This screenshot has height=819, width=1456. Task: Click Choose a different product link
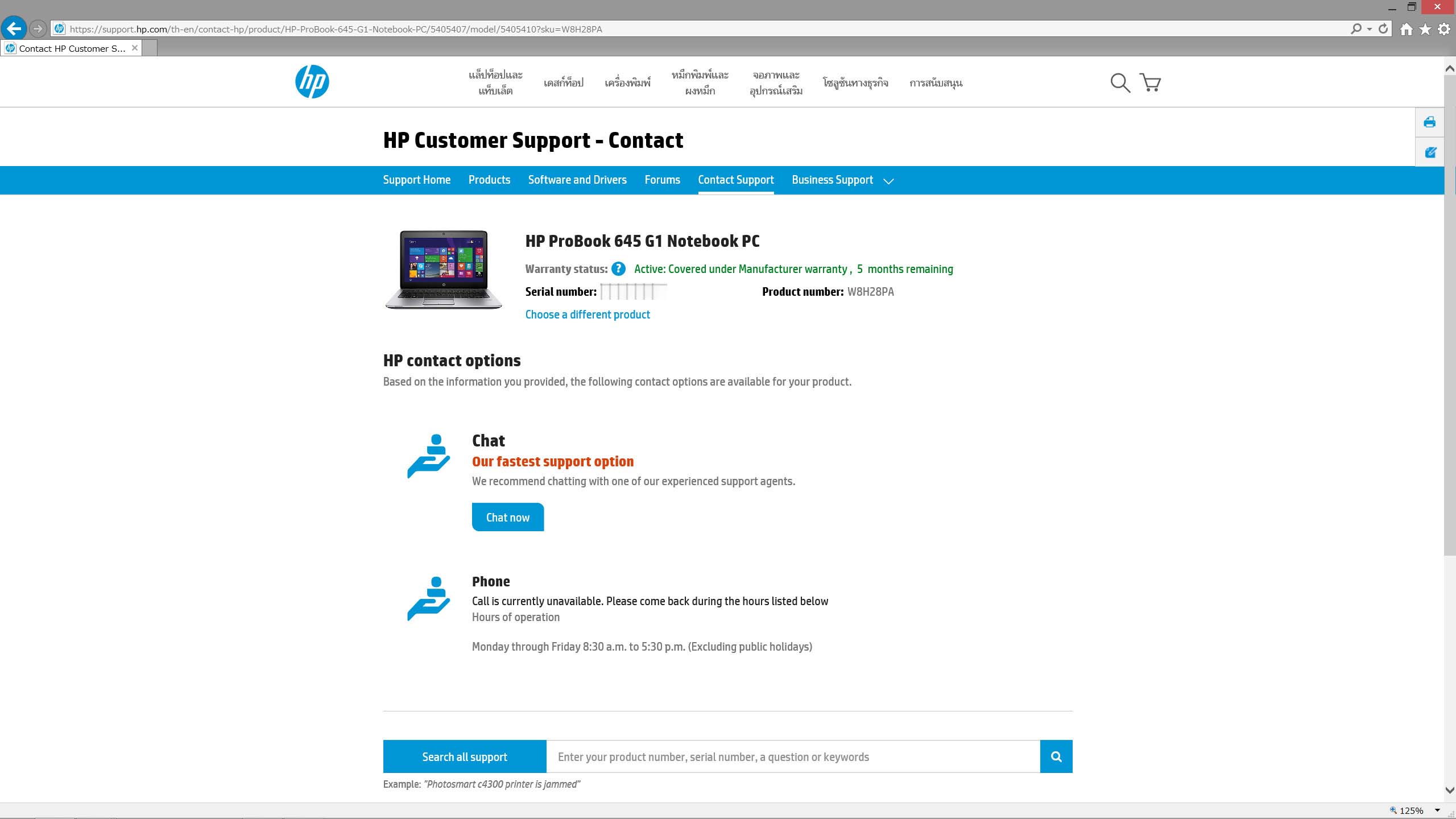pyautogui.click(x=588, y=315)
